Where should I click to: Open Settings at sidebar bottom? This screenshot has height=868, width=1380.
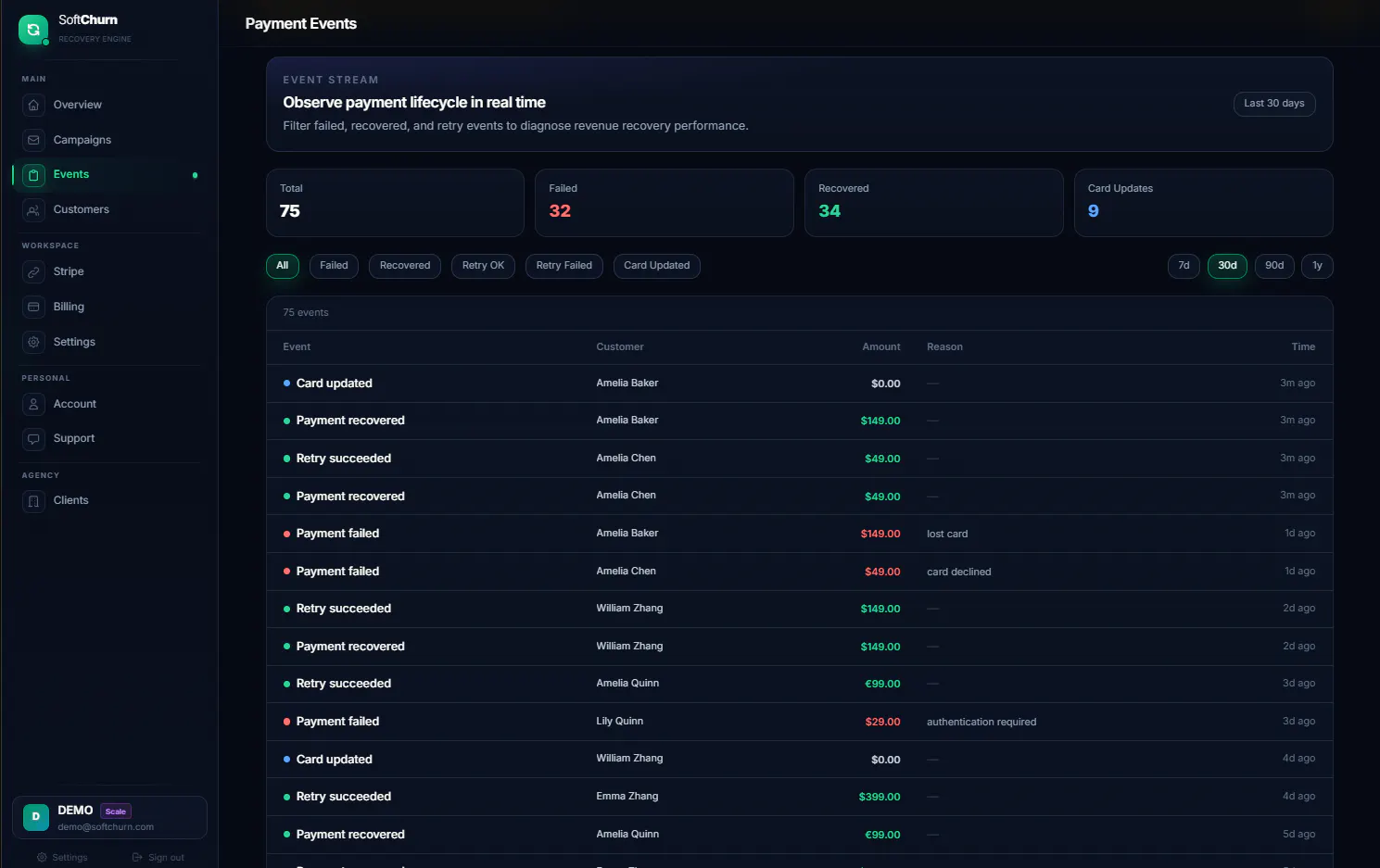[x=62, y=857]
